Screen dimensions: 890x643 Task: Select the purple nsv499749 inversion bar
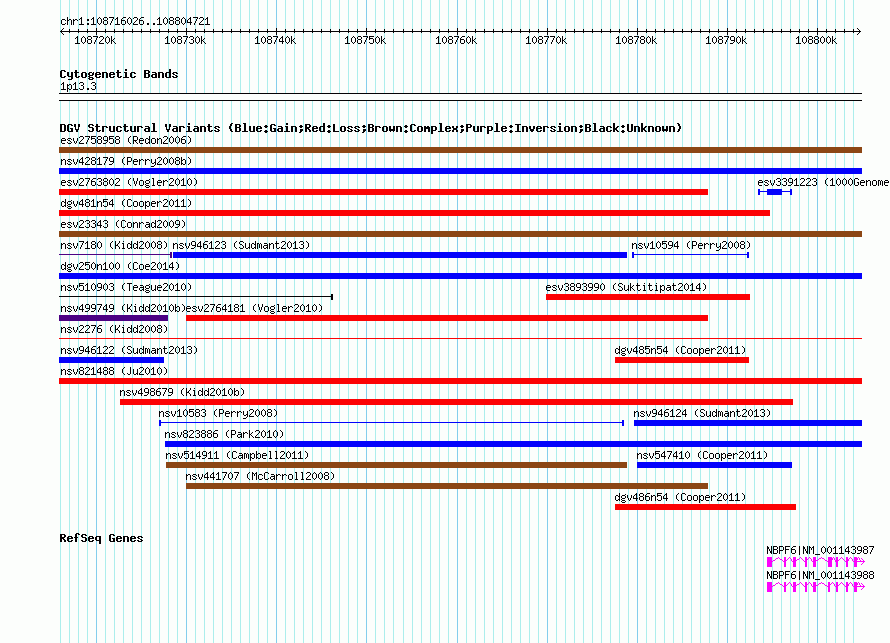pyautogui.click(x=114, y=318)
